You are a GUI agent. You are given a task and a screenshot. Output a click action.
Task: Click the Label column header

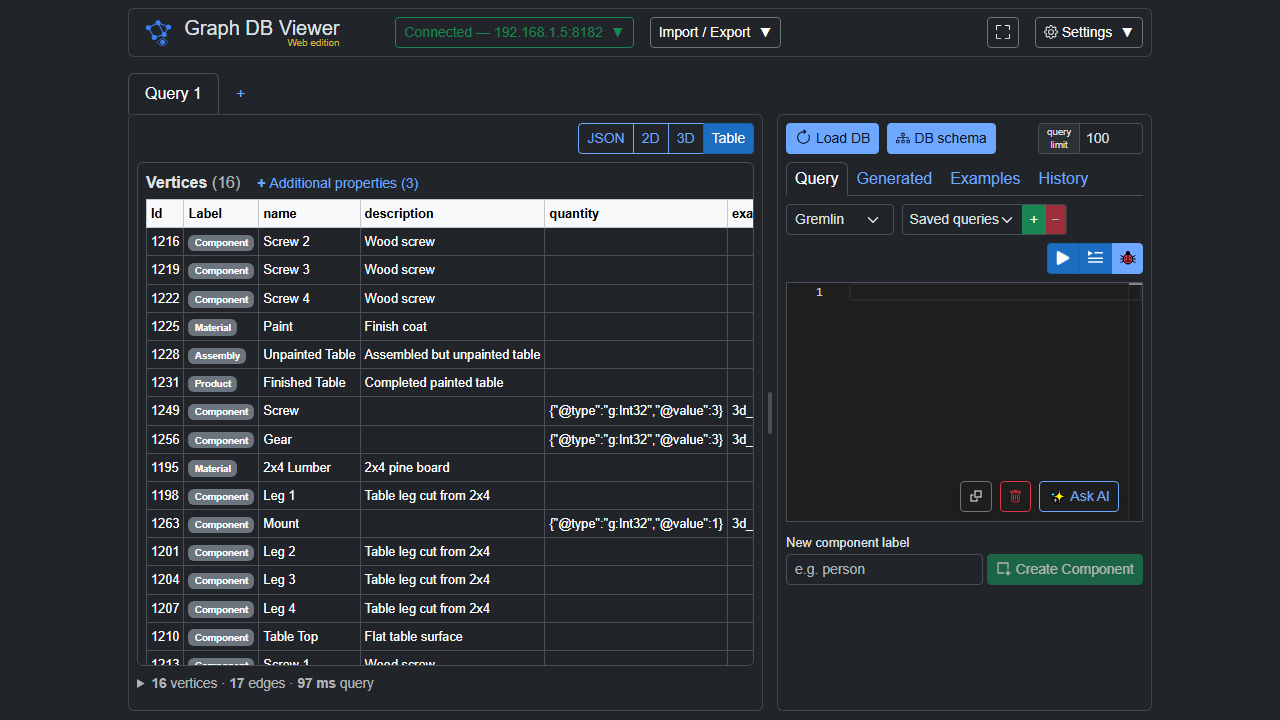pos(221,213)
